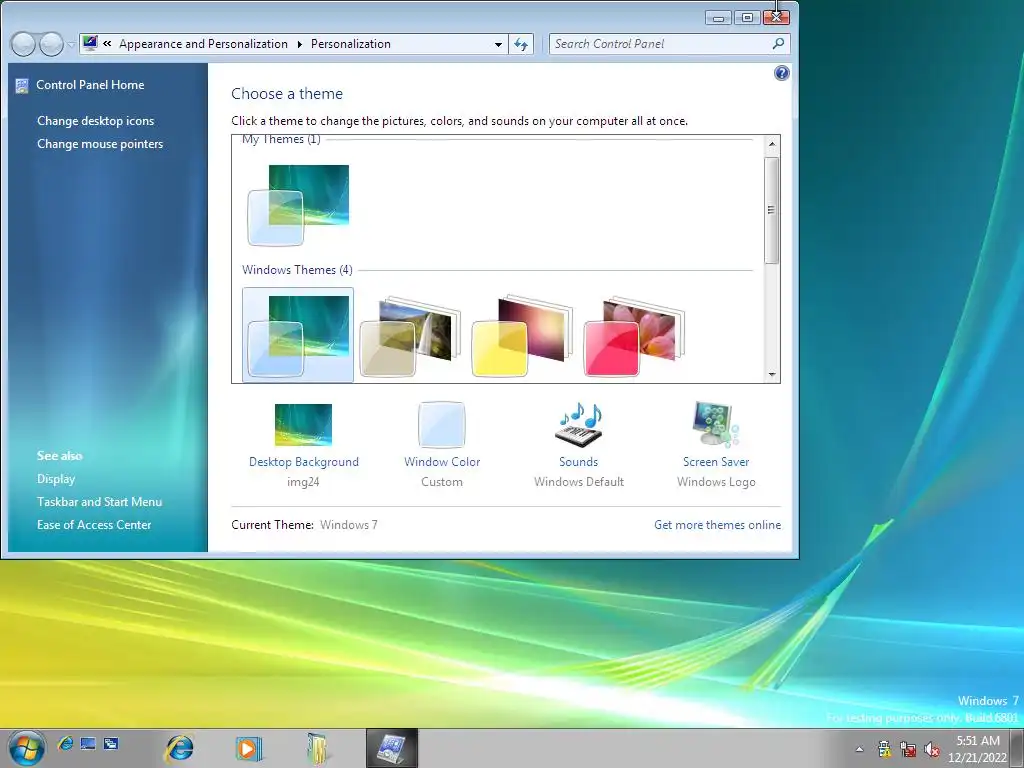Viewport: 1024px width, 768px height.
Task: Click Get more themes online link
Action: click(x=717, y=524)
